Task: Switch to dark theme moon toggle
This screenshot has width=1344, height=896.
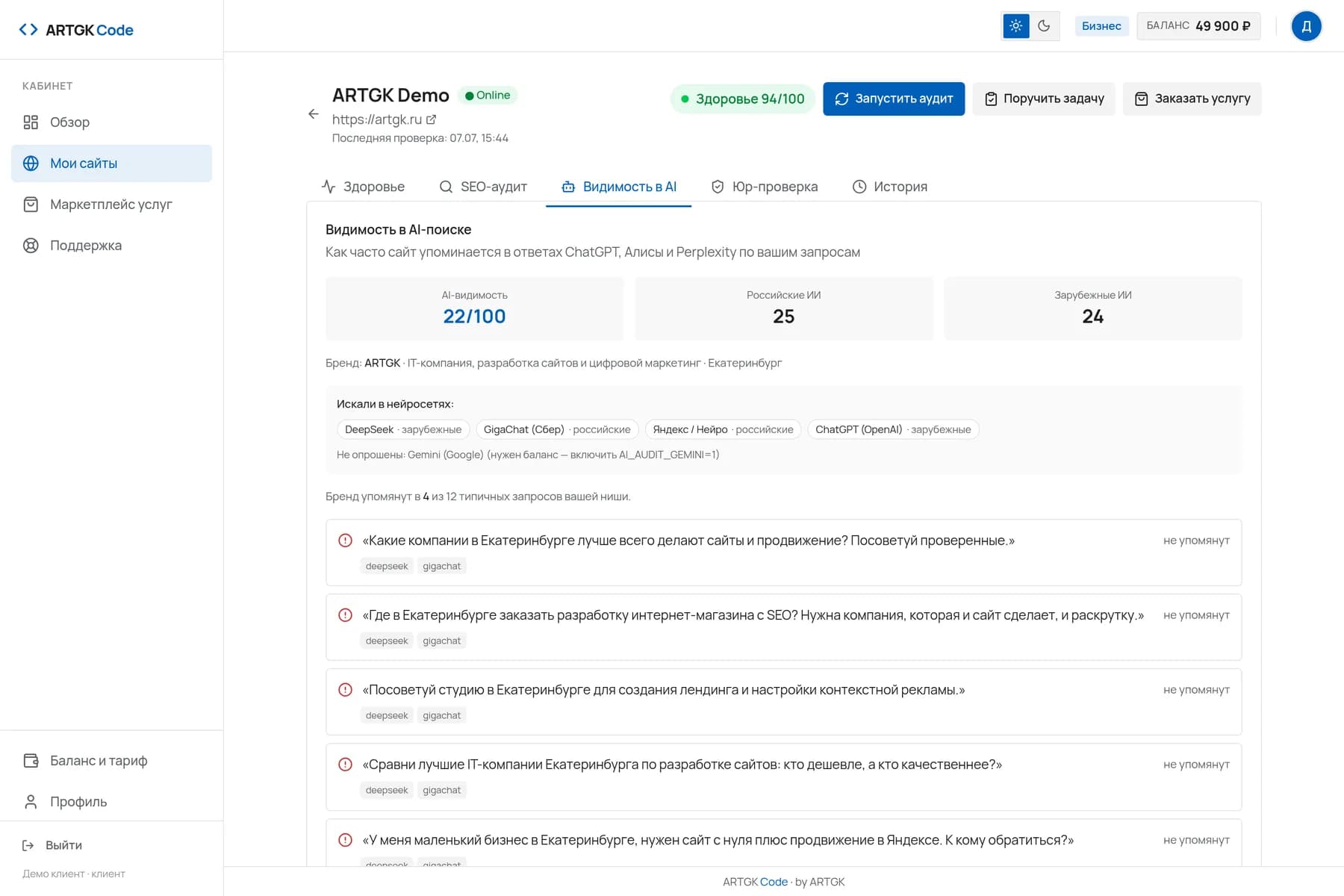Action: pyautogui.click(x=1044, y=26)
